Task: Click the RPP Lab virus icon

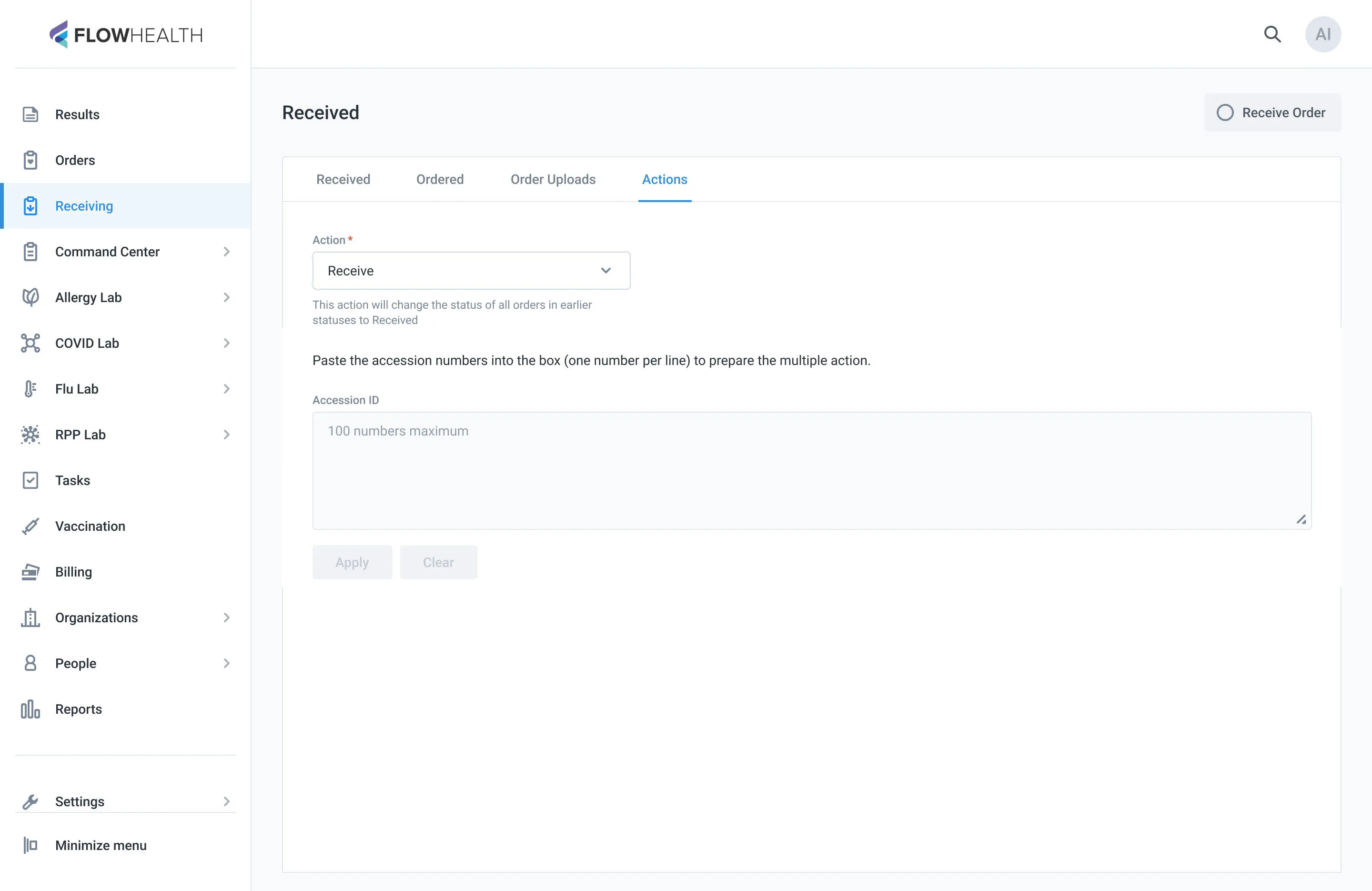Action: [30, 434]
